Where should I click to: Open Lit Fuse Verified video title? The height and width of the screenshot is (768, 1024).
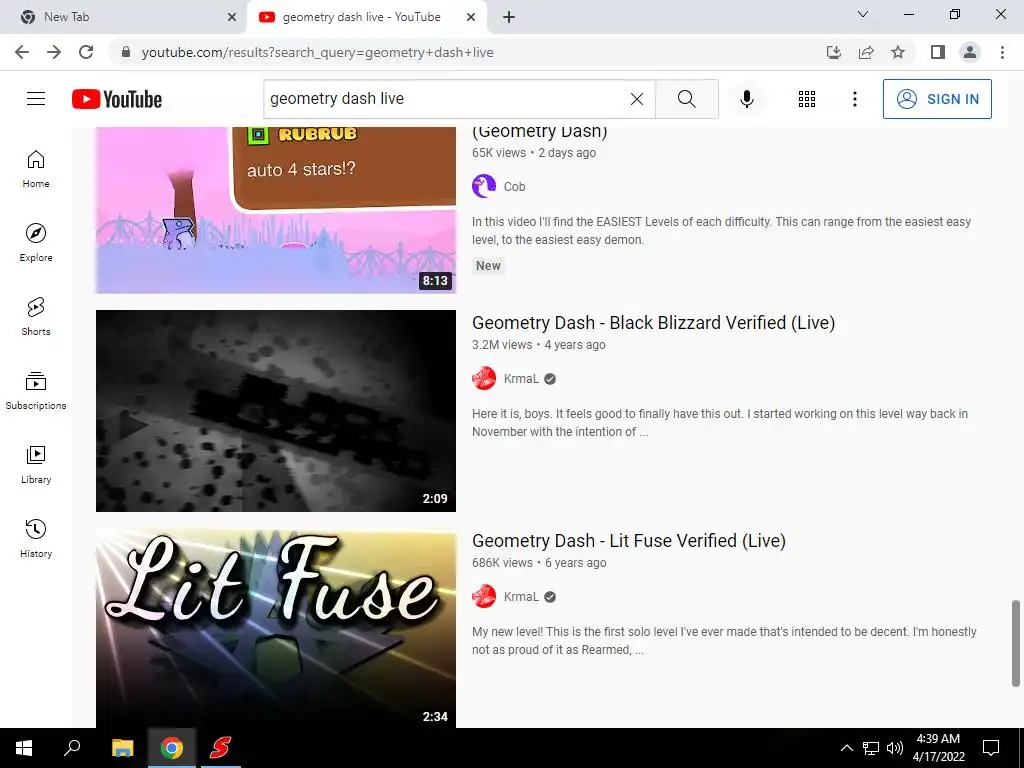pos(629,541)
